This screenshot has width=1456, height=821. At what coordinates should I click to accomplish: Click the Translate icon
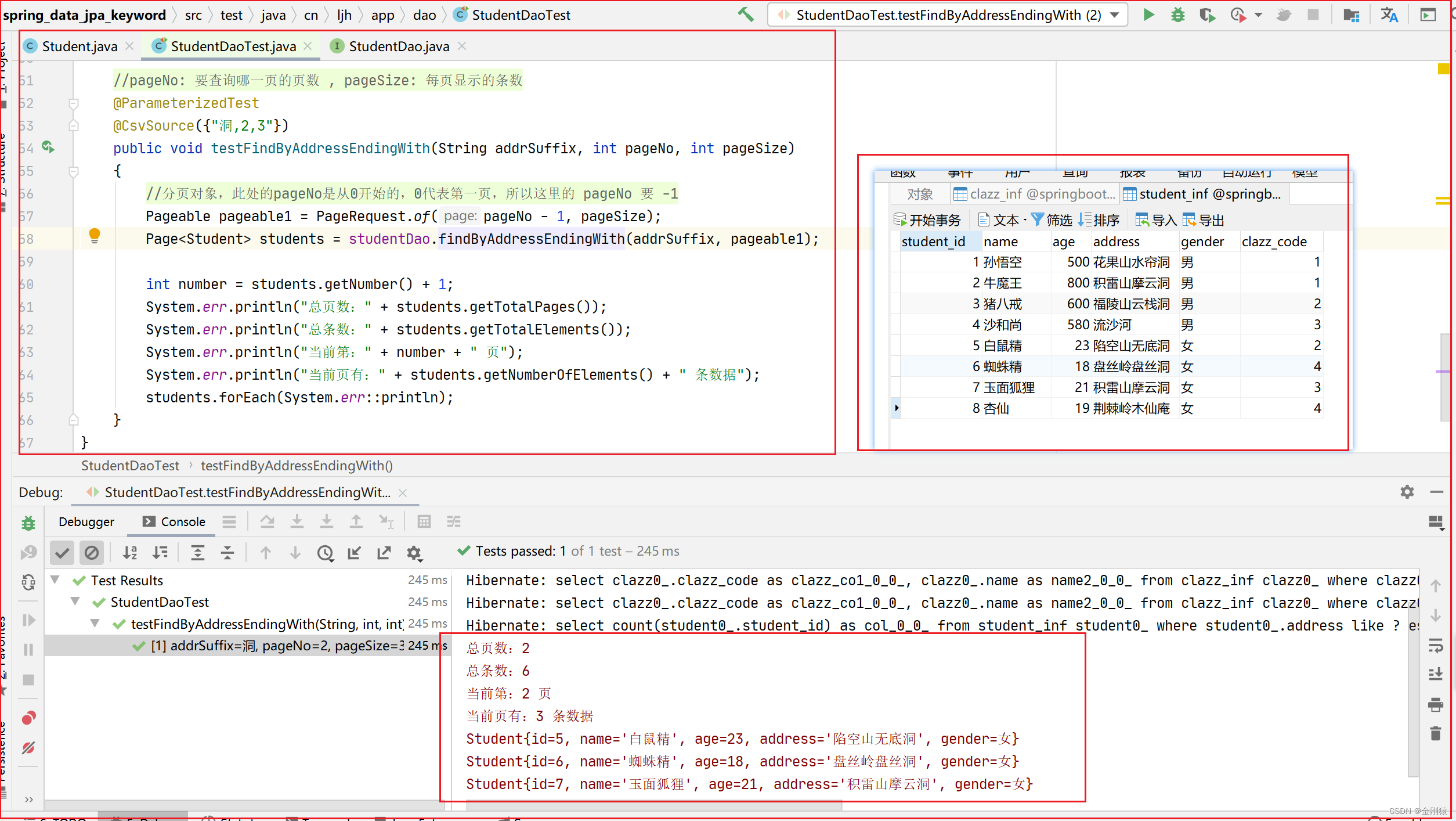tap(1389, 15)
